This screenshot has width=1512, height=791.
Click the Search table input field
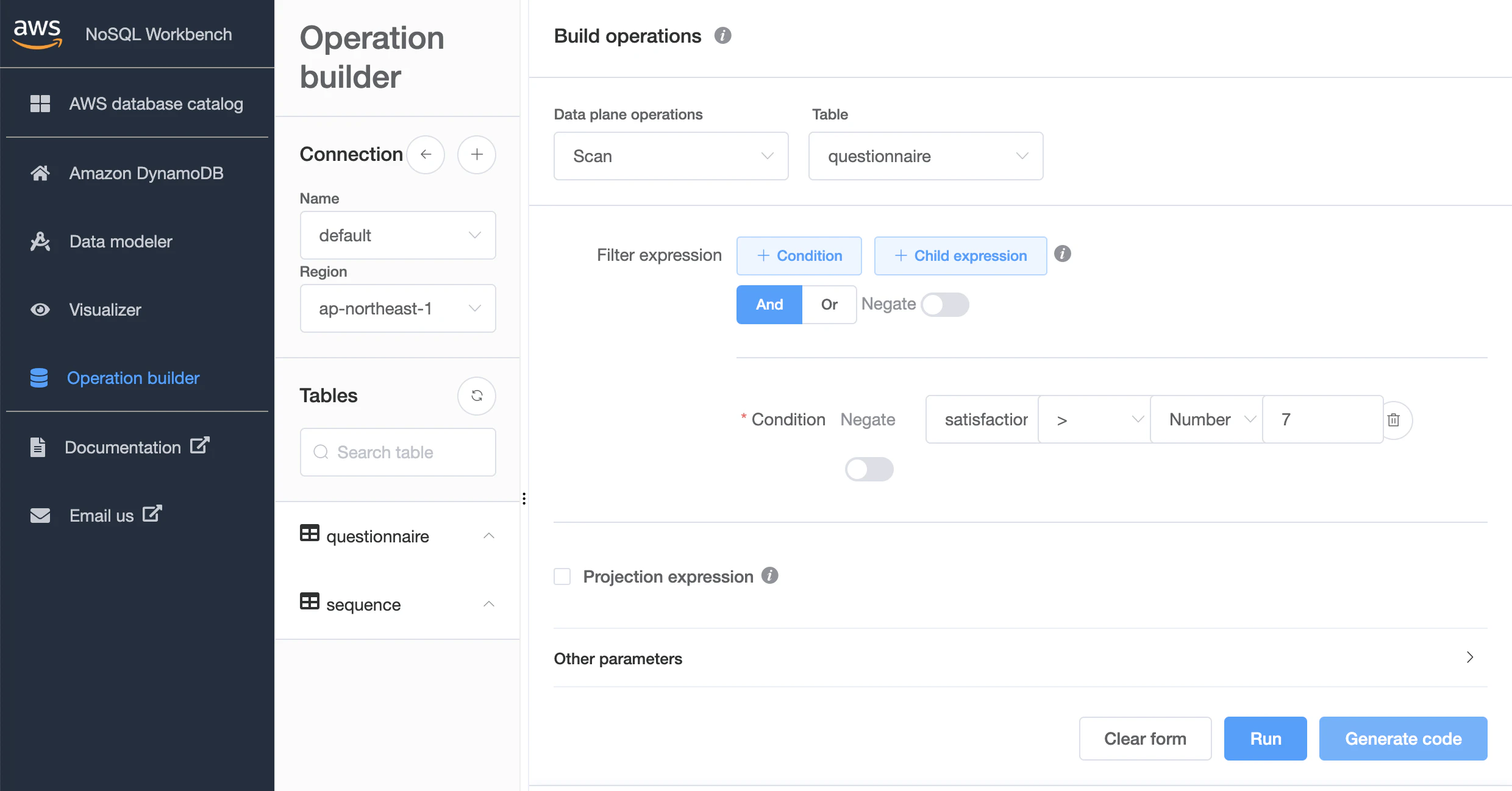coord(398,452)
